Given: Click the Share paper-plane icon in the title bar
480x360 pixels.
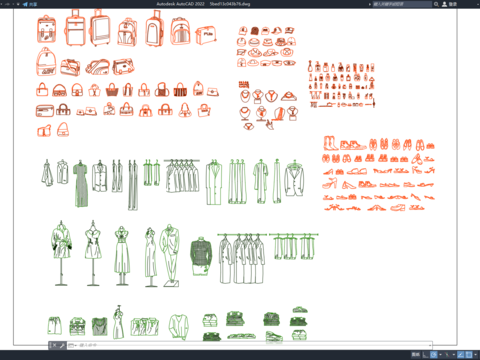Looking at the screenshot, I should (x=25, y=4).
